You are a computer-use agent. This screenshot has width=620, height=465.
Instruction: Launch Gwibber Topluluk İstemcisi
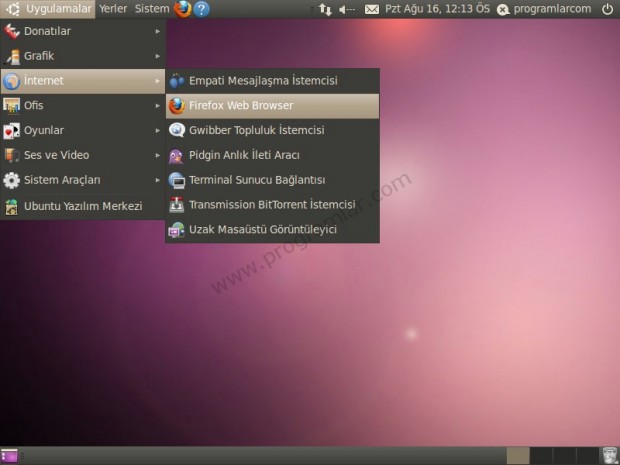pos(272,130)
